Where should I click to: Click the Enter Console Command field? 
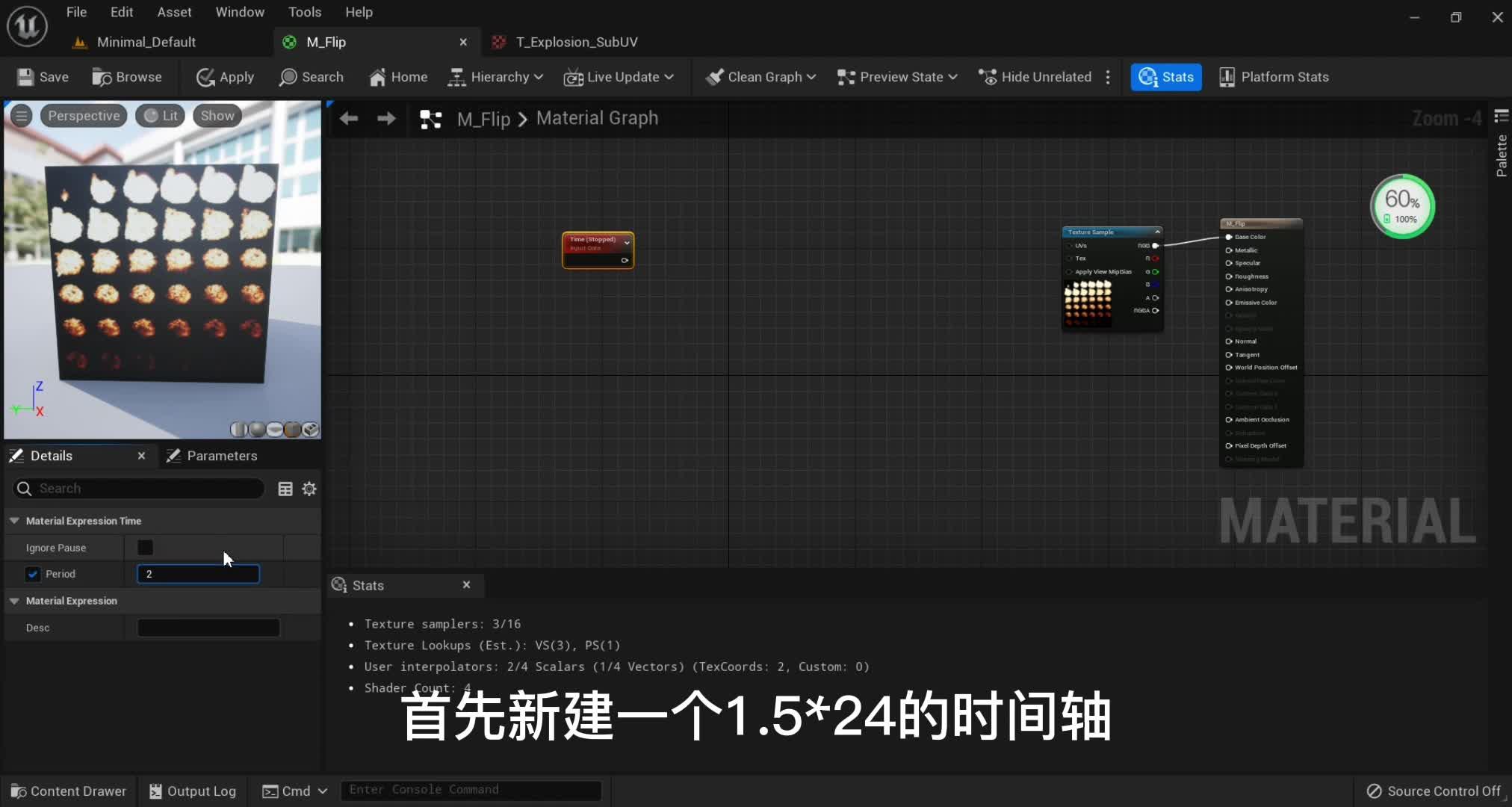(x=471, y=790)
